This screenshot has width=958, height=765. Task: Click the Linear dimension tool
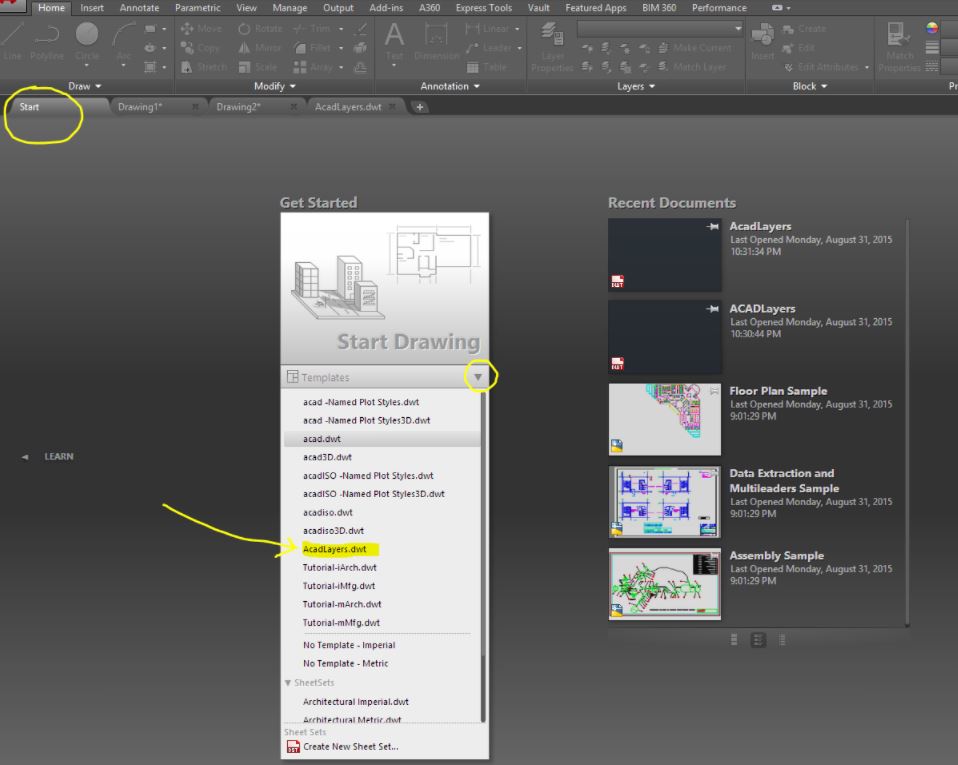[487, 29]
